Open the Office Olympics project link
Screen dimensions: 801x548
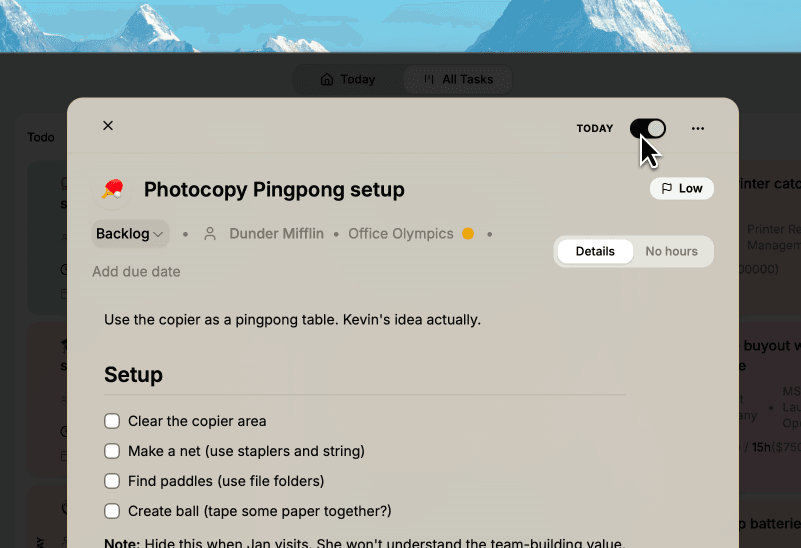tap(400, 234)
